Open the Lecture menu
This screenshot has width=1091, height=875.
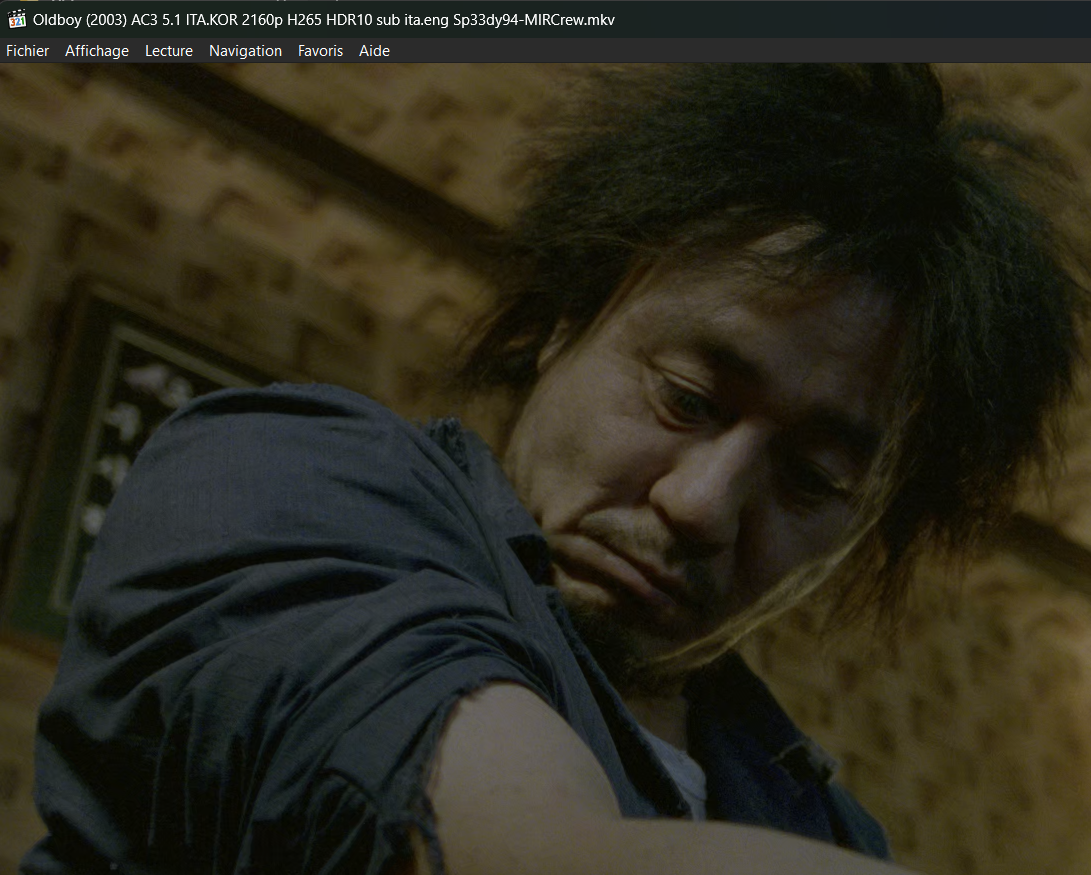168,51
